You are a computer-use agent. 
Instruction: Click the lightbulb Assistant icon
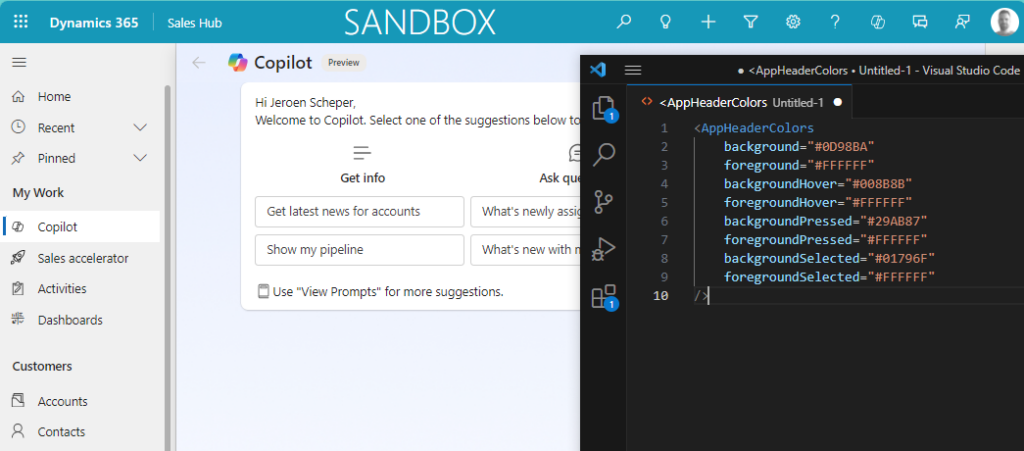tap(665, 22)
